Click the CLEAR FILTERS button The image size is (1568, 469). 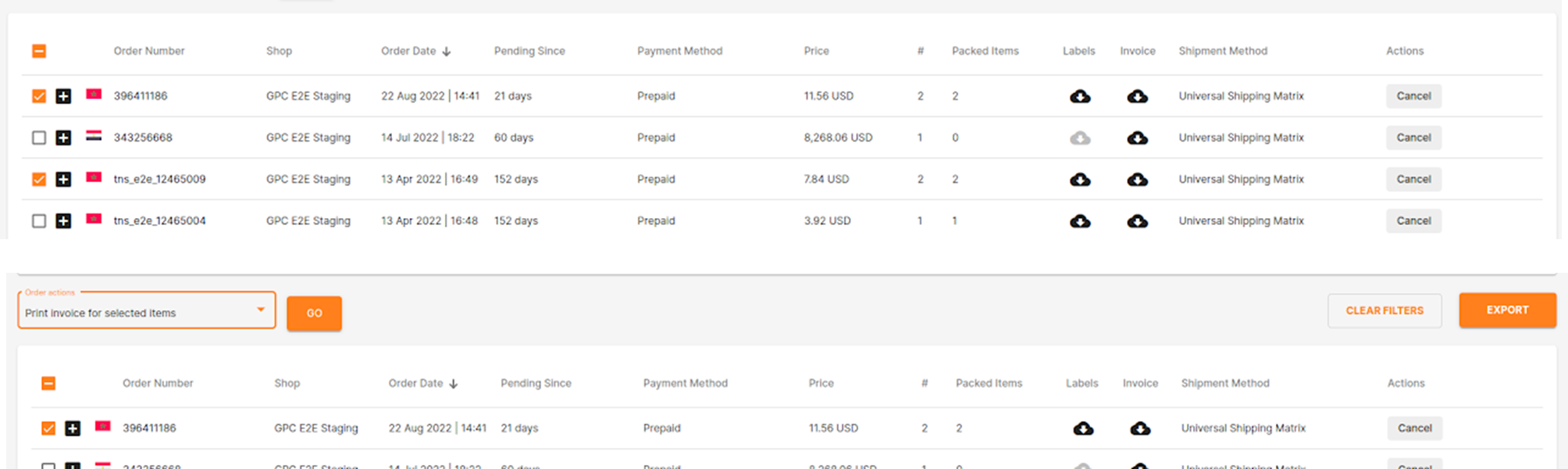click(1384, 310)
